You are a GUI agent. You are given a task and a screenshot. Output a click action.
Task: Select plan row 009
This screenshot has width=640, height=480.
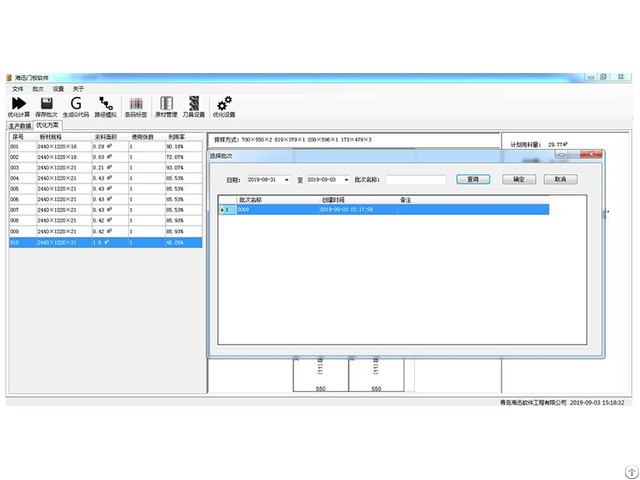tap(106, 231)
